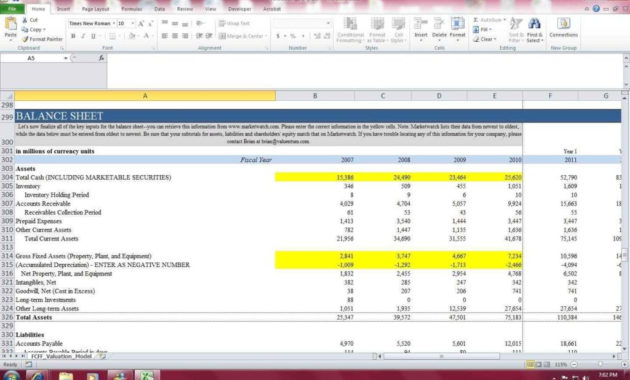Open the Number format dropdown
The image size is (630, 380).
328,23
